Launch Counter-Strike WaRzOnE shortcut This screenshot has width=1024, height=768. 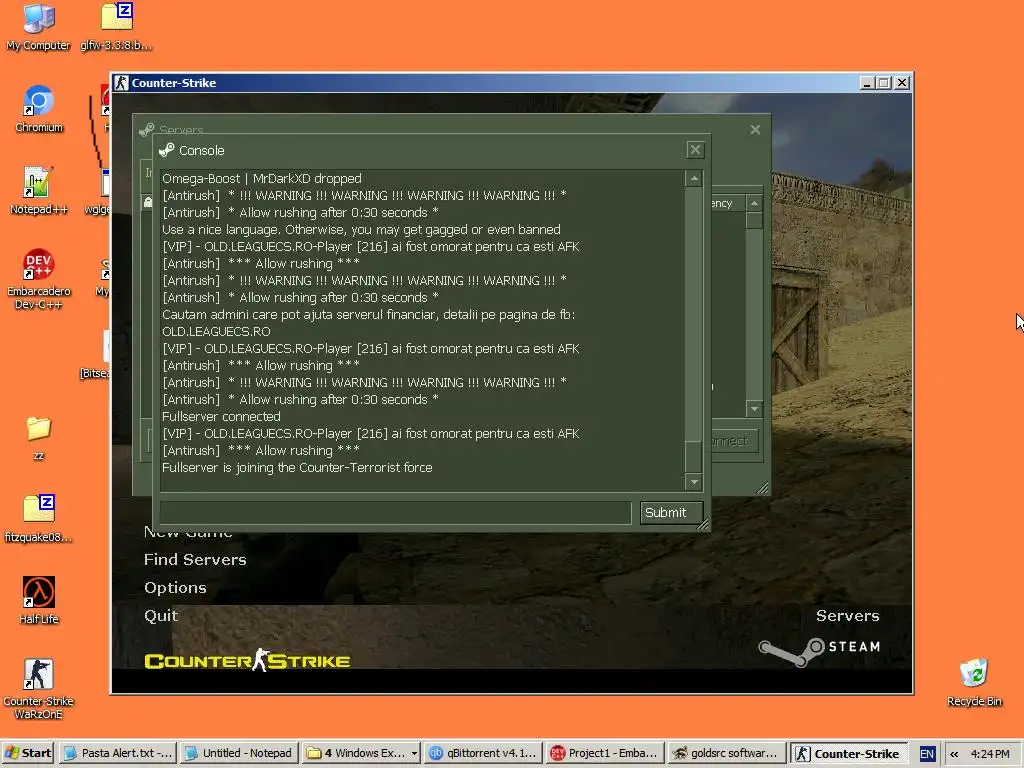(x=39, y=689)
